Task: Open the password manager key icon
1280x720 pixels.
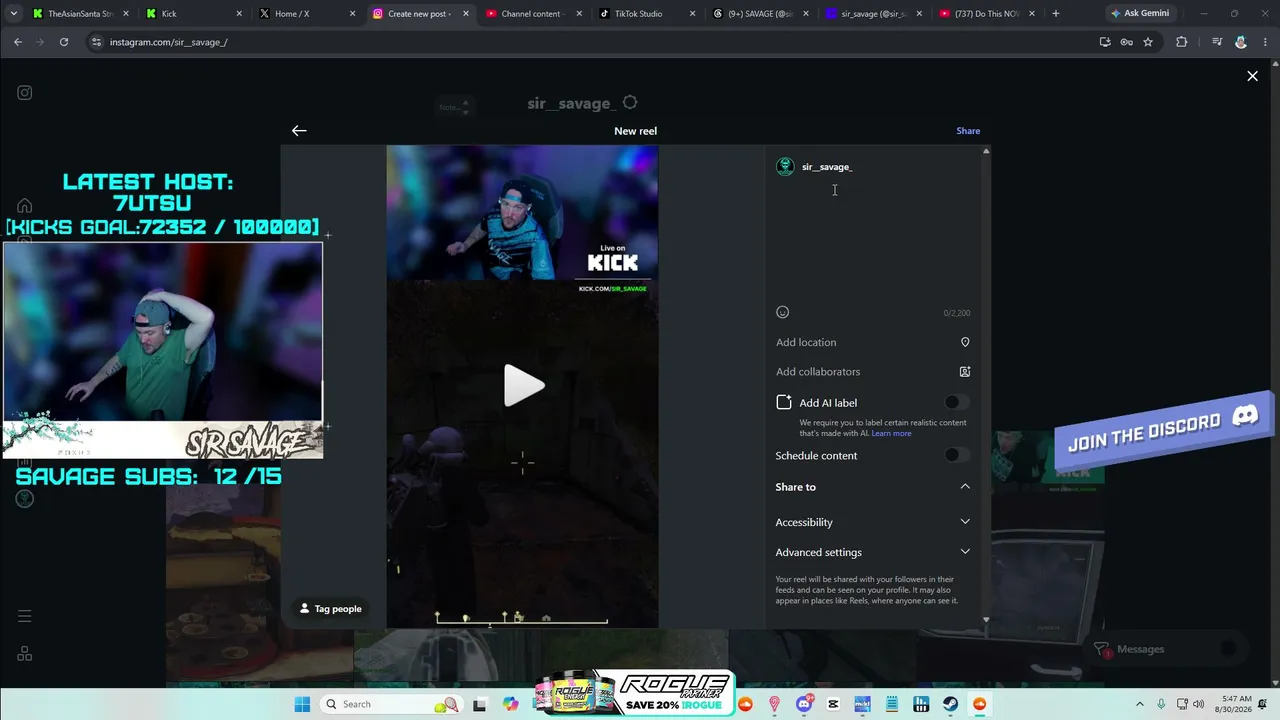Action: (x=1126, y=42)
